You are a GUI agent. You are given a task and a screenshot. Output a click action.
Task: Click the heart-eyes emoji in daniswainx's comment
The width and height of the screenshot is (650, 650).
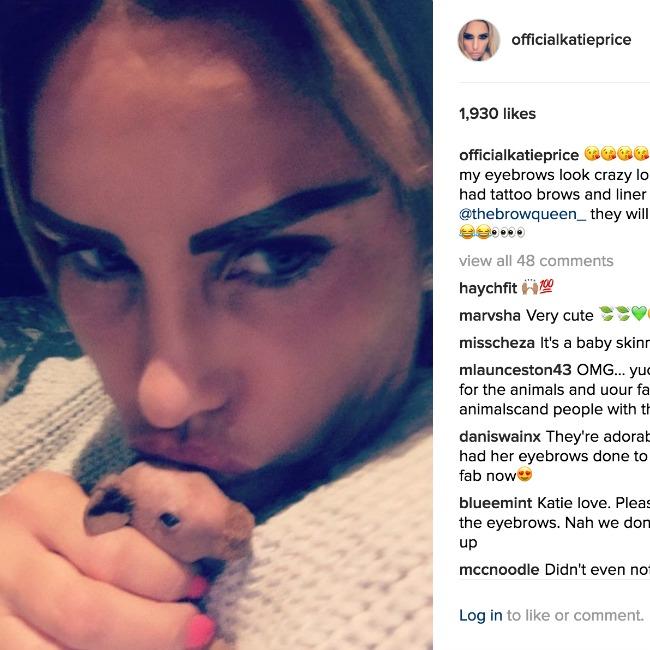(x=524, y=475)
